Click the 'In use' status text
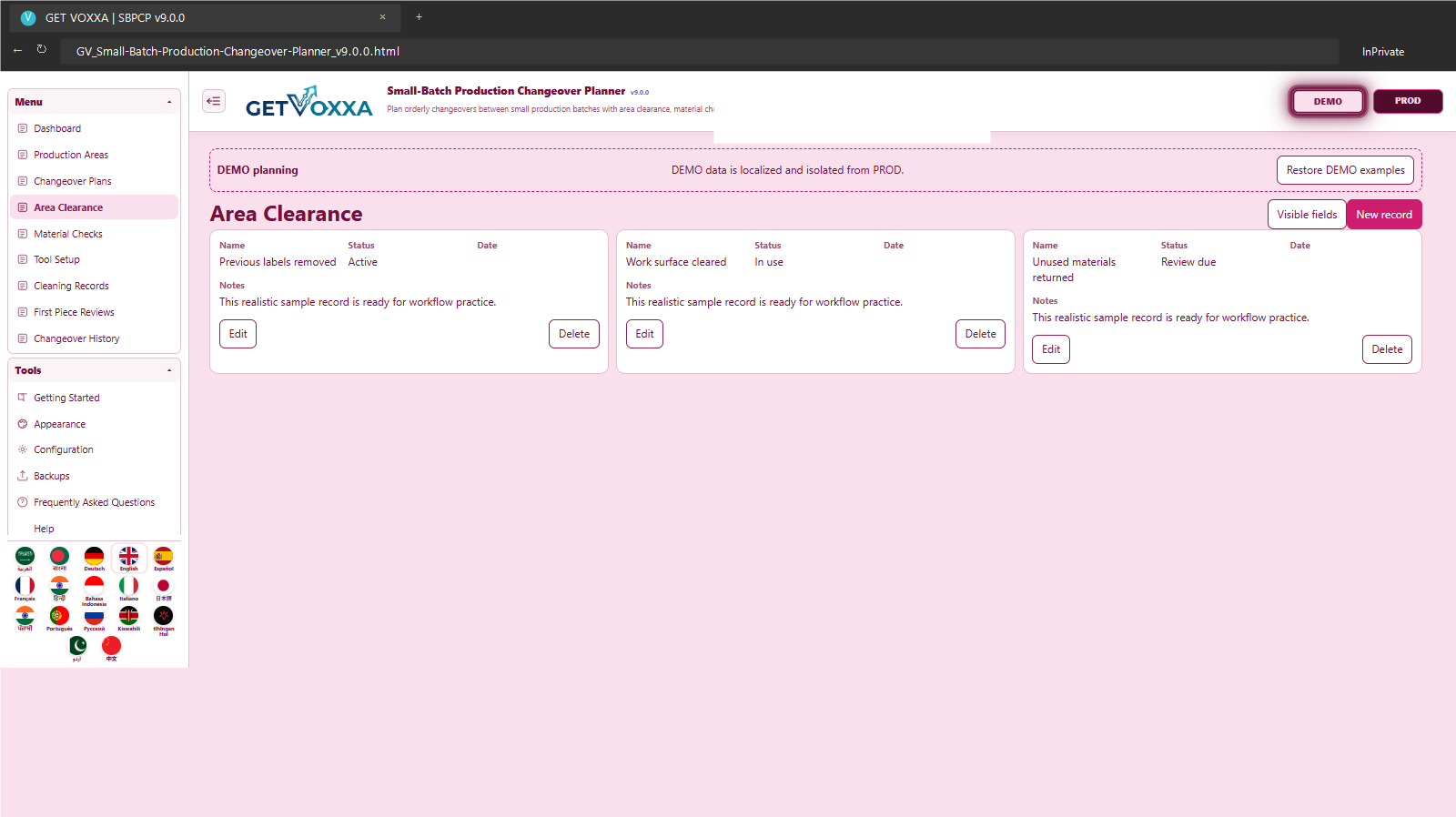Screen dimensions: 1456x817 pos(769,262)
